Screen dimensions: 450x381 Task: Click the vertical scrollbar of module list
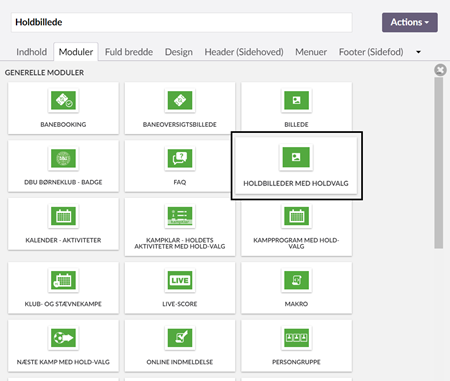[x=439, y=163]
